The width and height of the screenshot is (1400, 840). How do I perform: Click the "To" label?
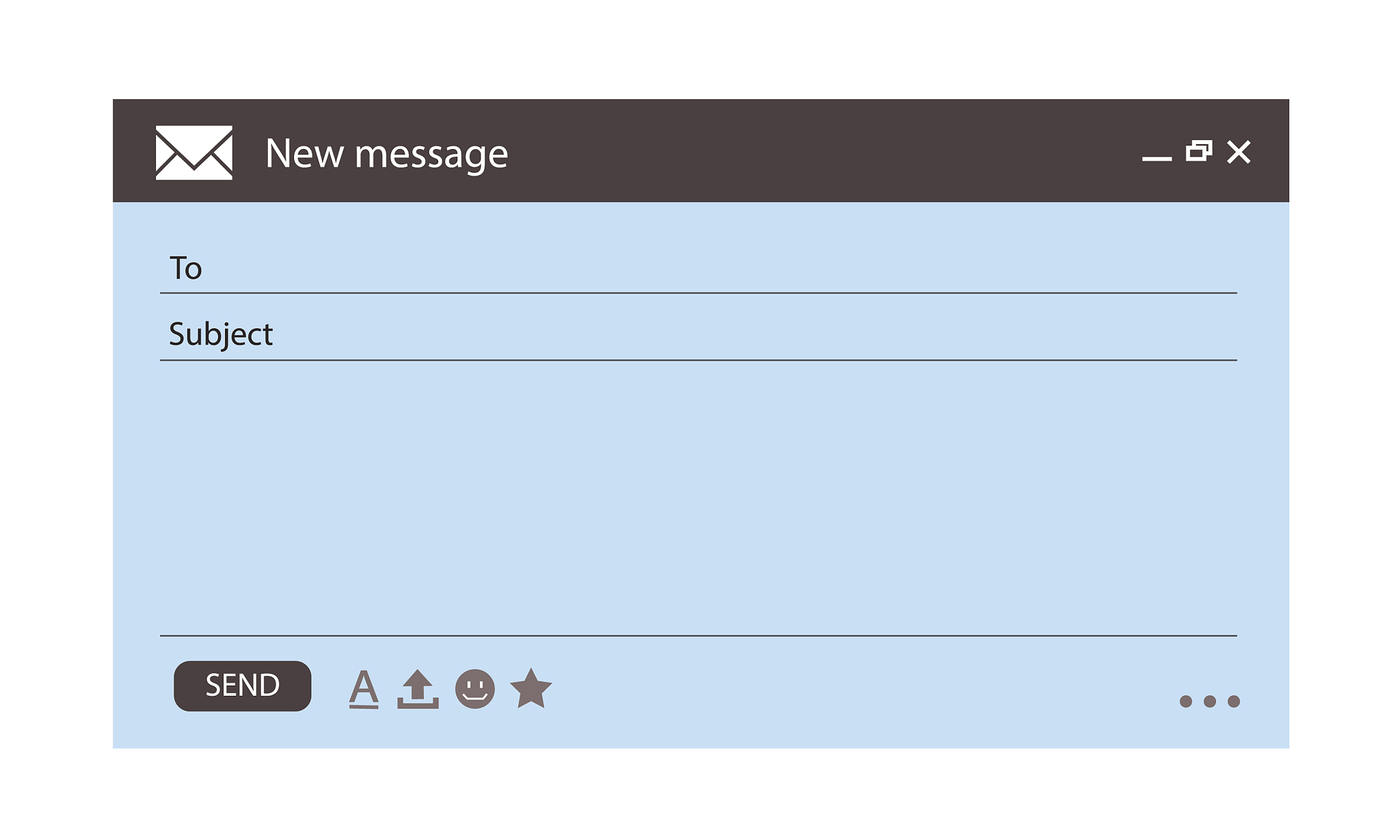[185, 268]
